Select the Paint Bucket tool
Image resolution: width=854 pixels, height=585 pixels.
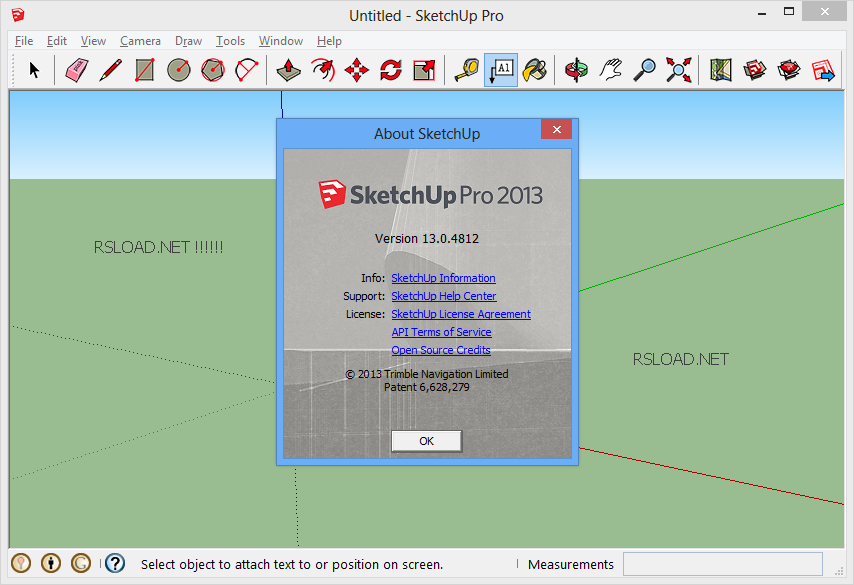535,70
